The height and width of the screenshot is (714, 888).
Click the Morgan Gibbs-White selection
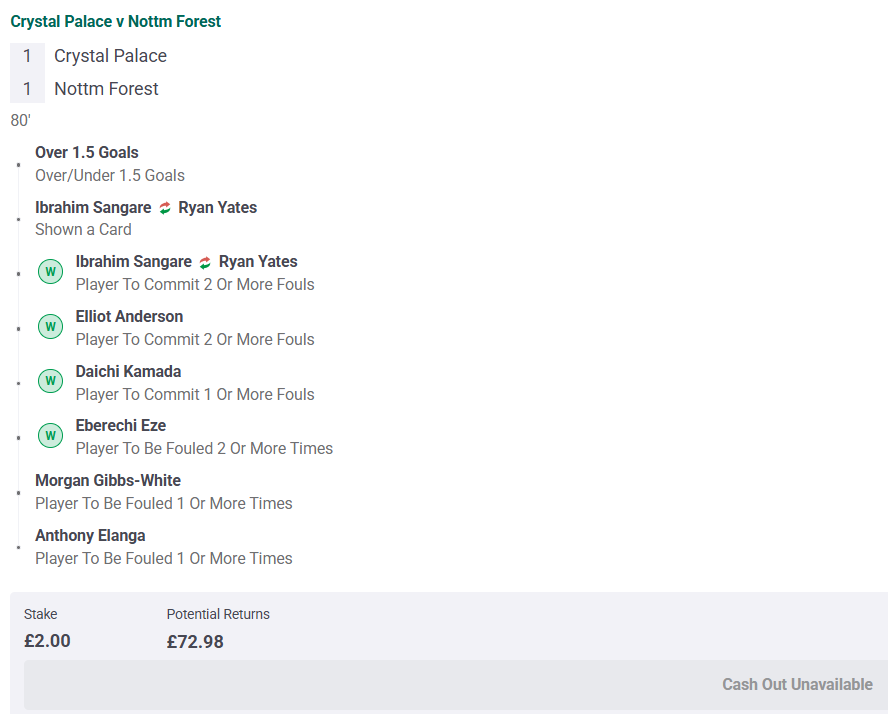108,481
